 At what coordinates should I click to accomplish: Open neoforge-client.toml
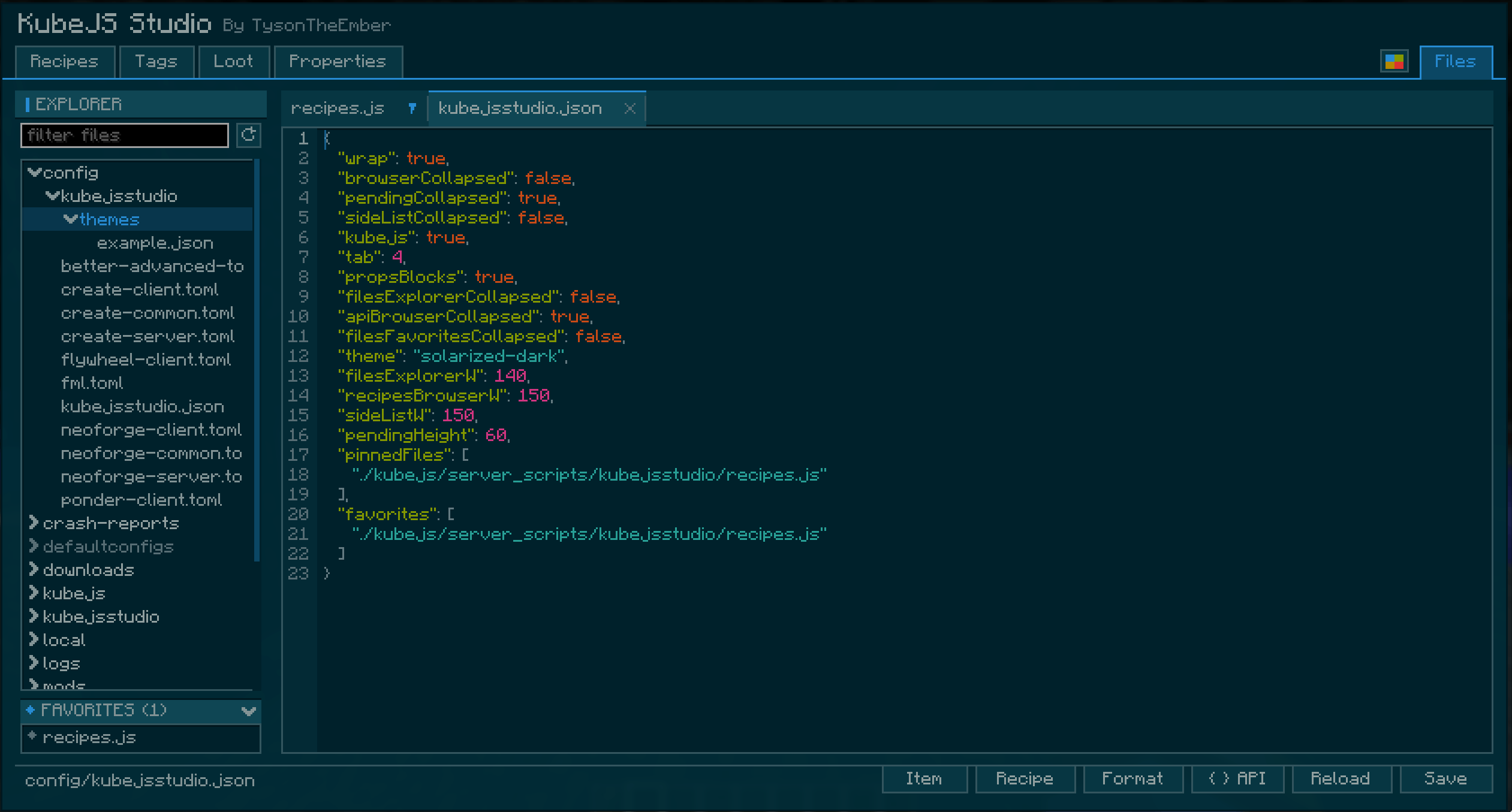point(138,430)
